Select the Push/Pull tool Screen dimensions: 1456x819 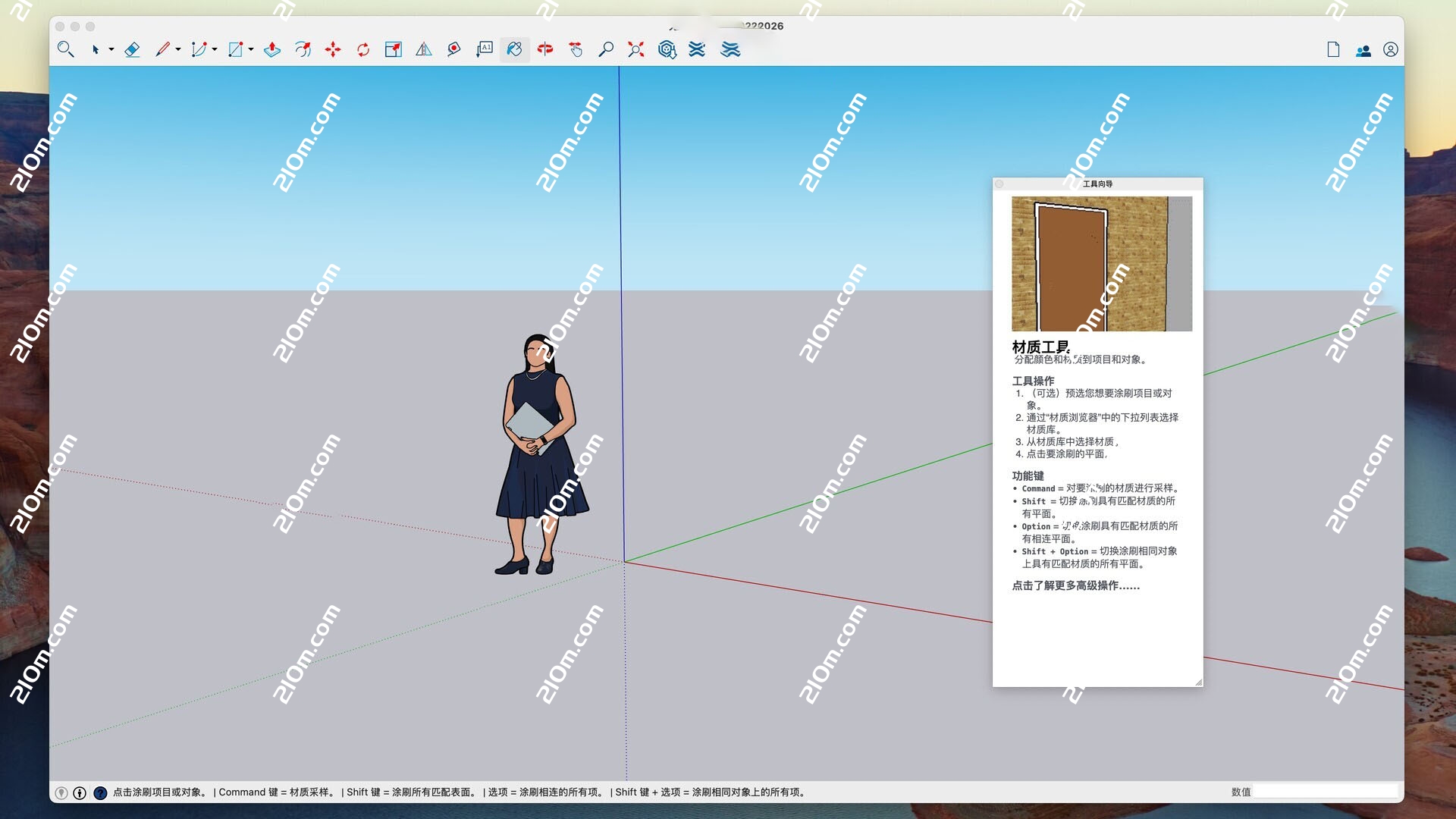pos(272,50)
